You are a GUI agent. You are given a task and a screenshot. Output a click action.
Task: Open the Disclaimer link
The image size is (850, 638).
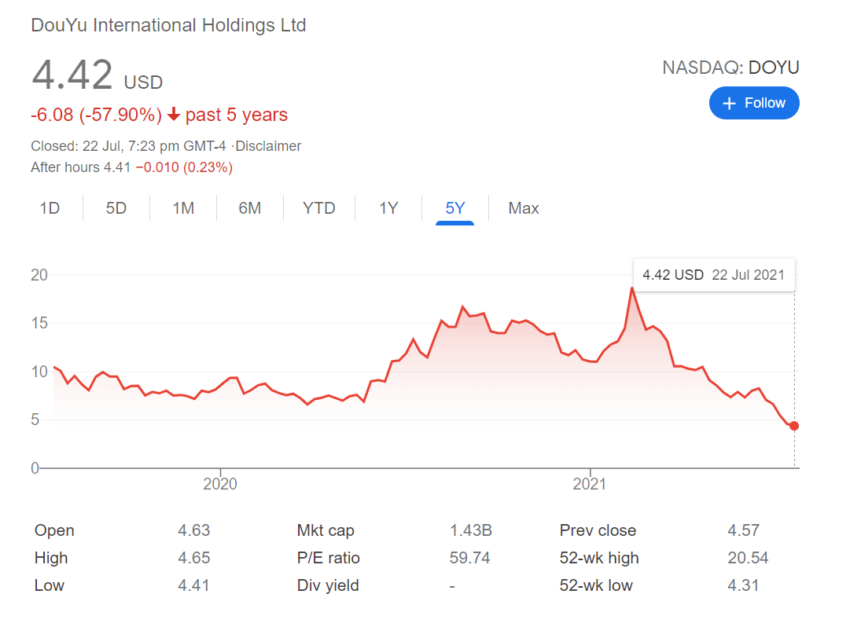tap(268, 146)
